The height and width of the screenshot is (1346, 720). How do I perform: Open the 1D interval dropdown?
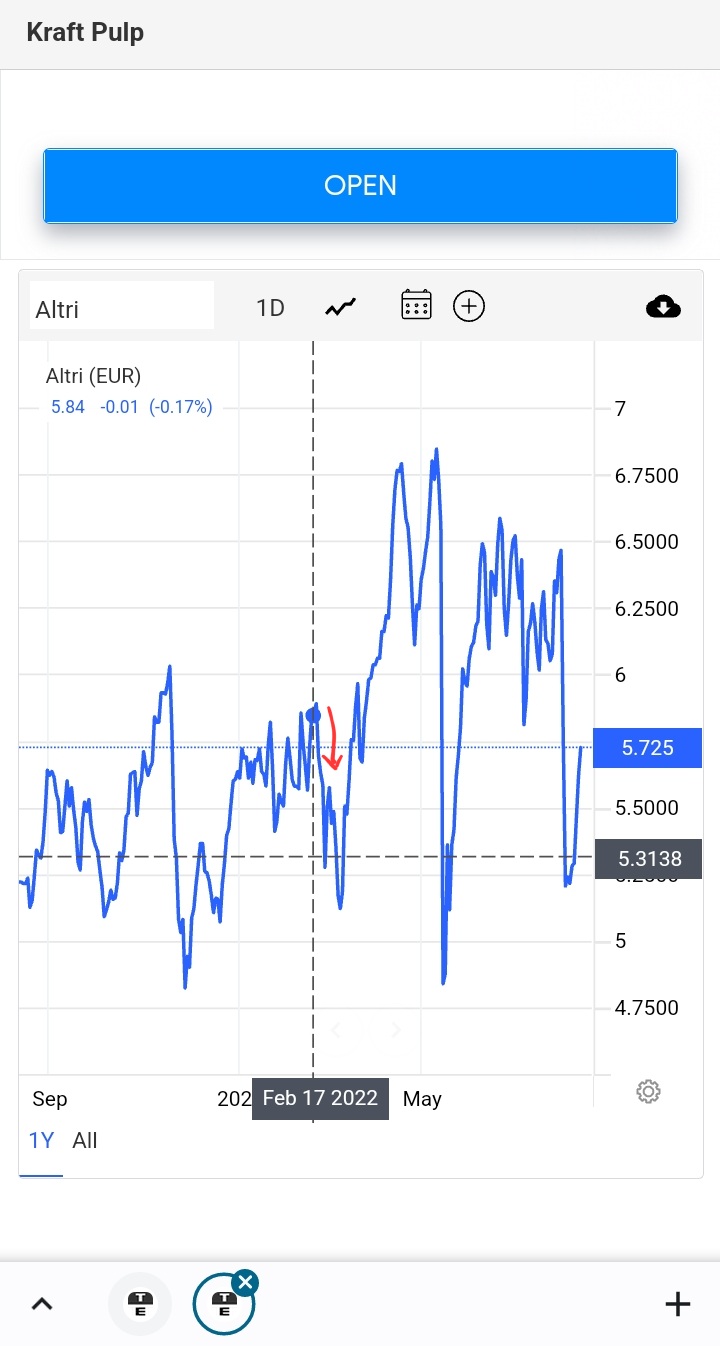pyautogui.click(x=270, y=308)
